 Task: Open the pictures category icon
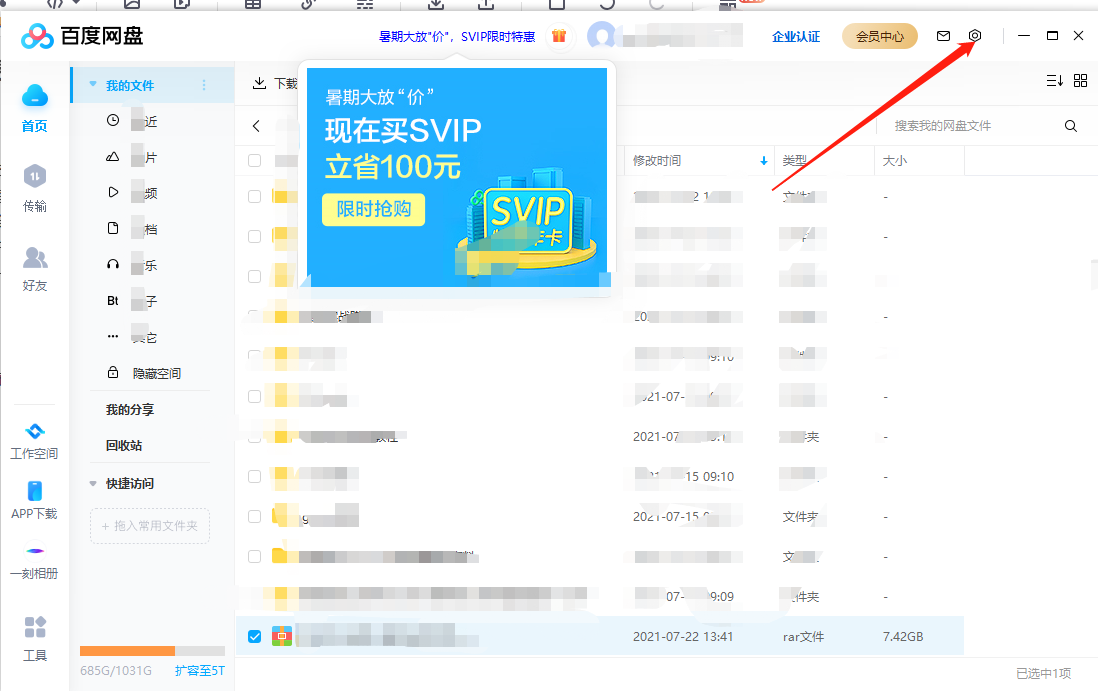113,157
